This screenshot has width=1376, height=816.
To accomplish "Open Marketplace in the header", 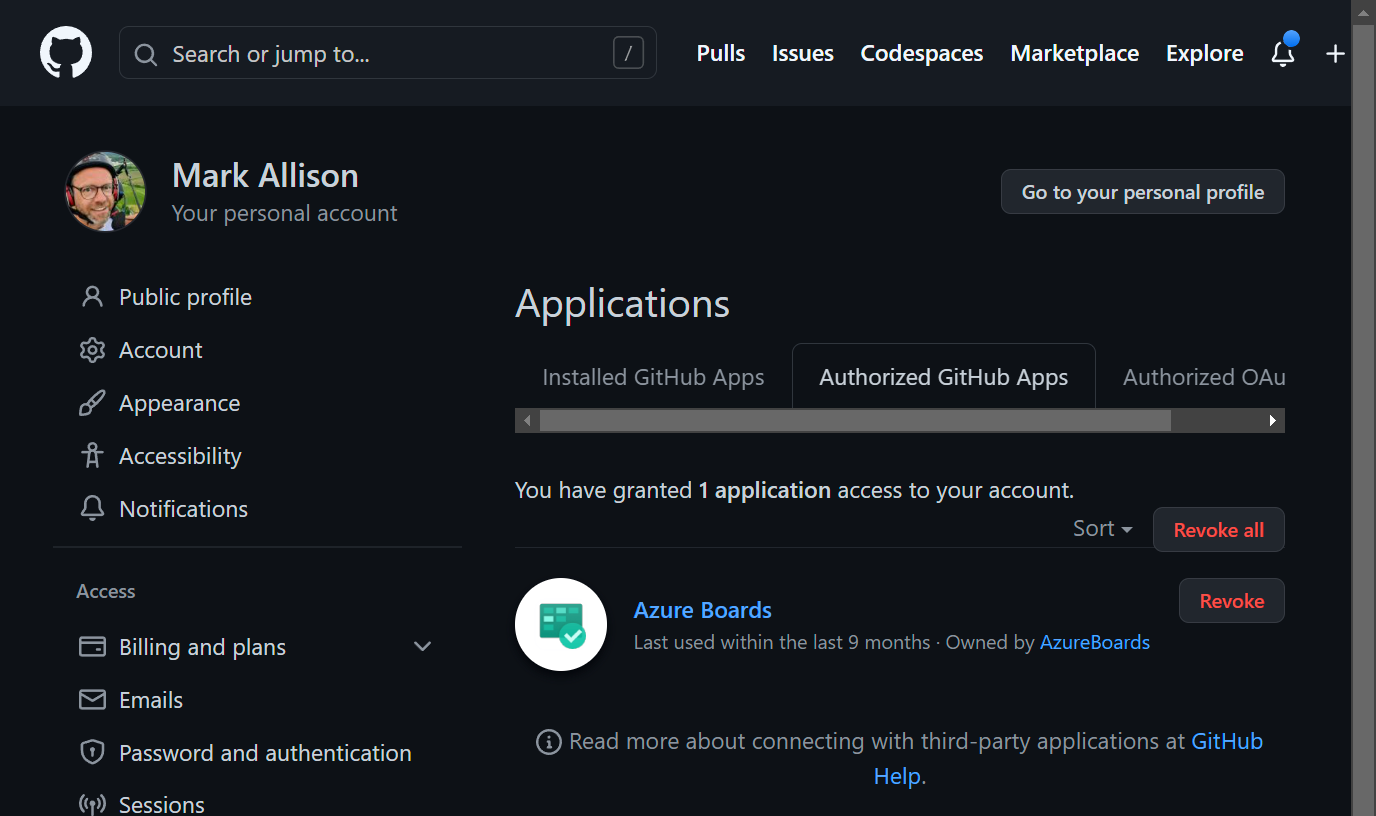I will click(1075, 54).
